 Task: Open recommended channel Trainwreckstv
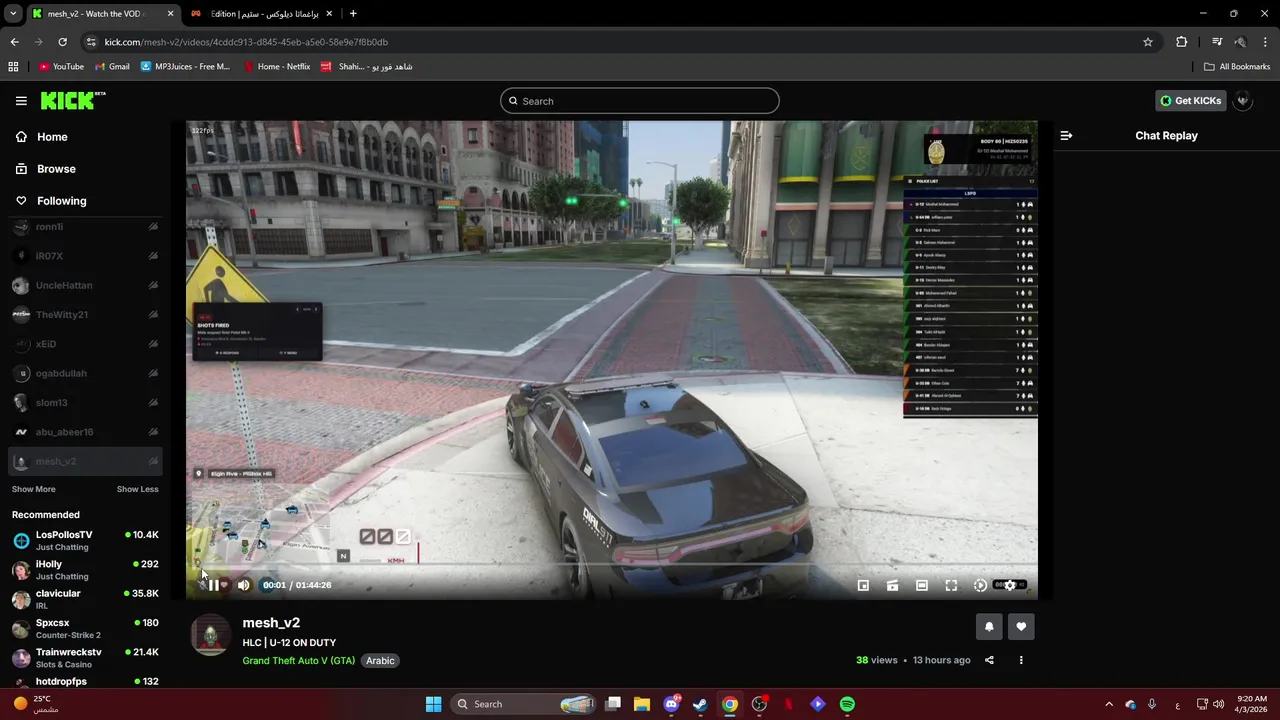click(84, 658)
